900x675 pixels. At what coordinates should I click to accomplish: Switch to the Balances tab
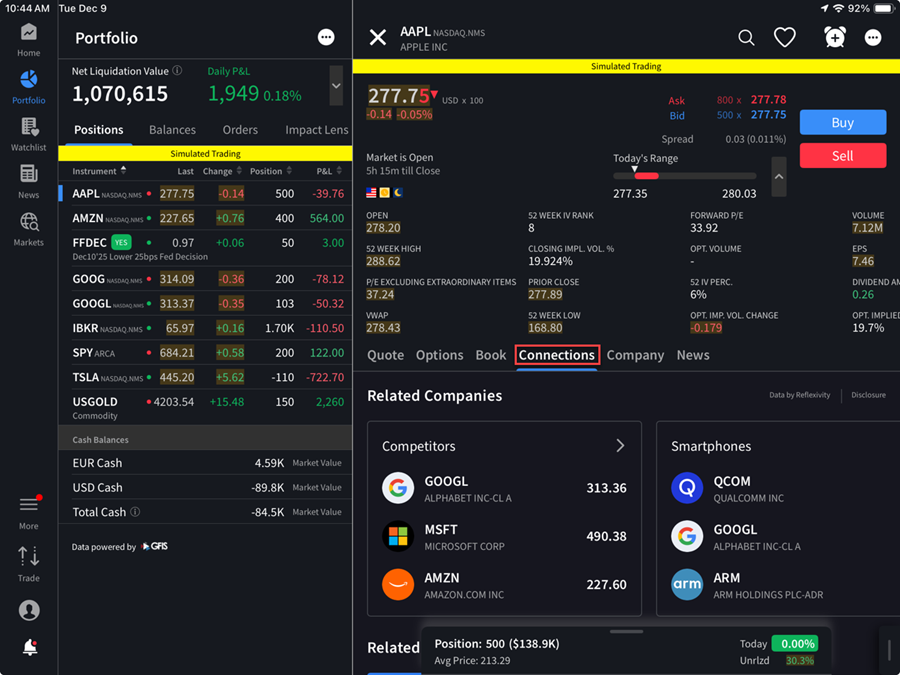tap(172, 130)
